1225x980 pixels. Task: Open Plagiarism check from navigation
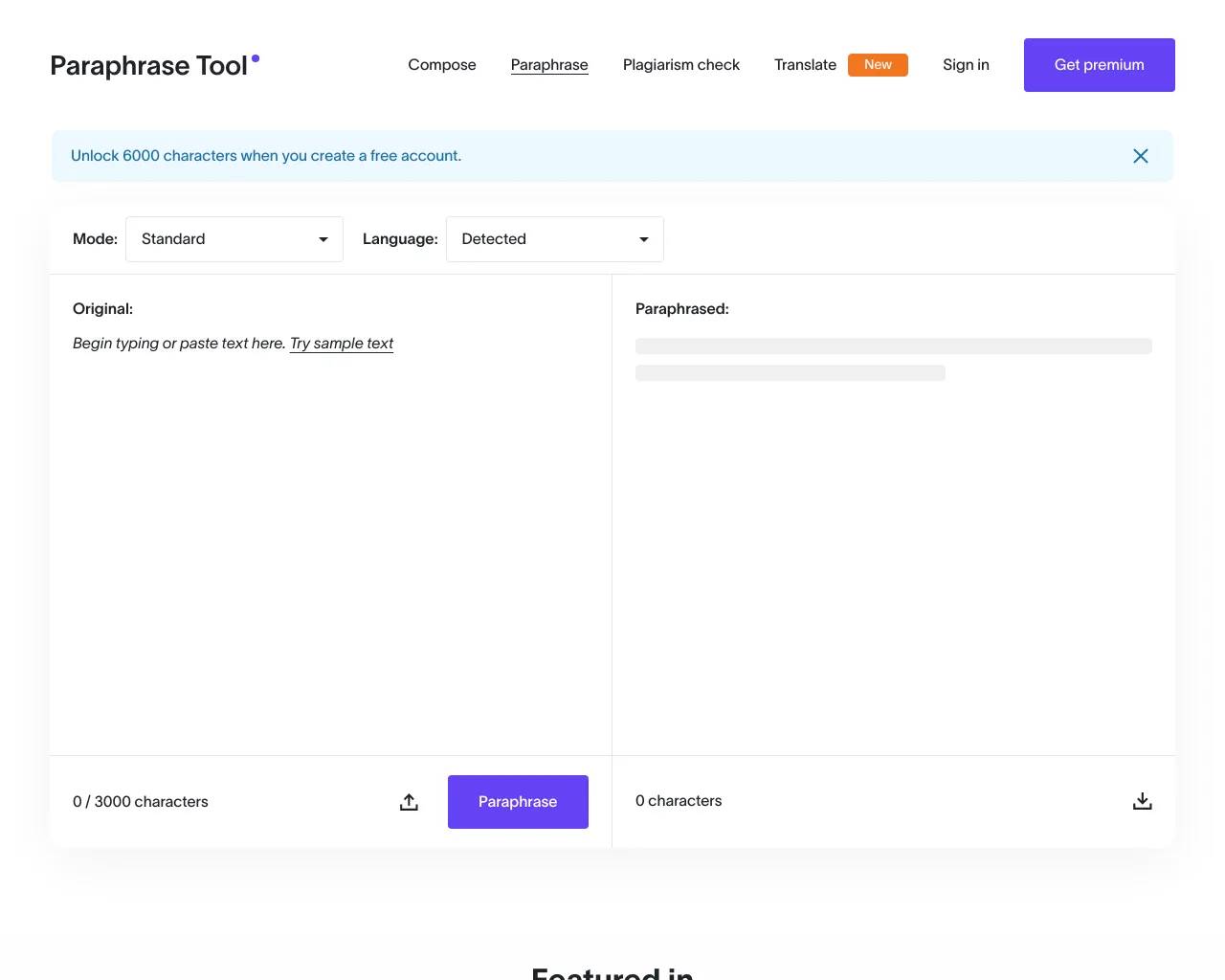(681, 65)
